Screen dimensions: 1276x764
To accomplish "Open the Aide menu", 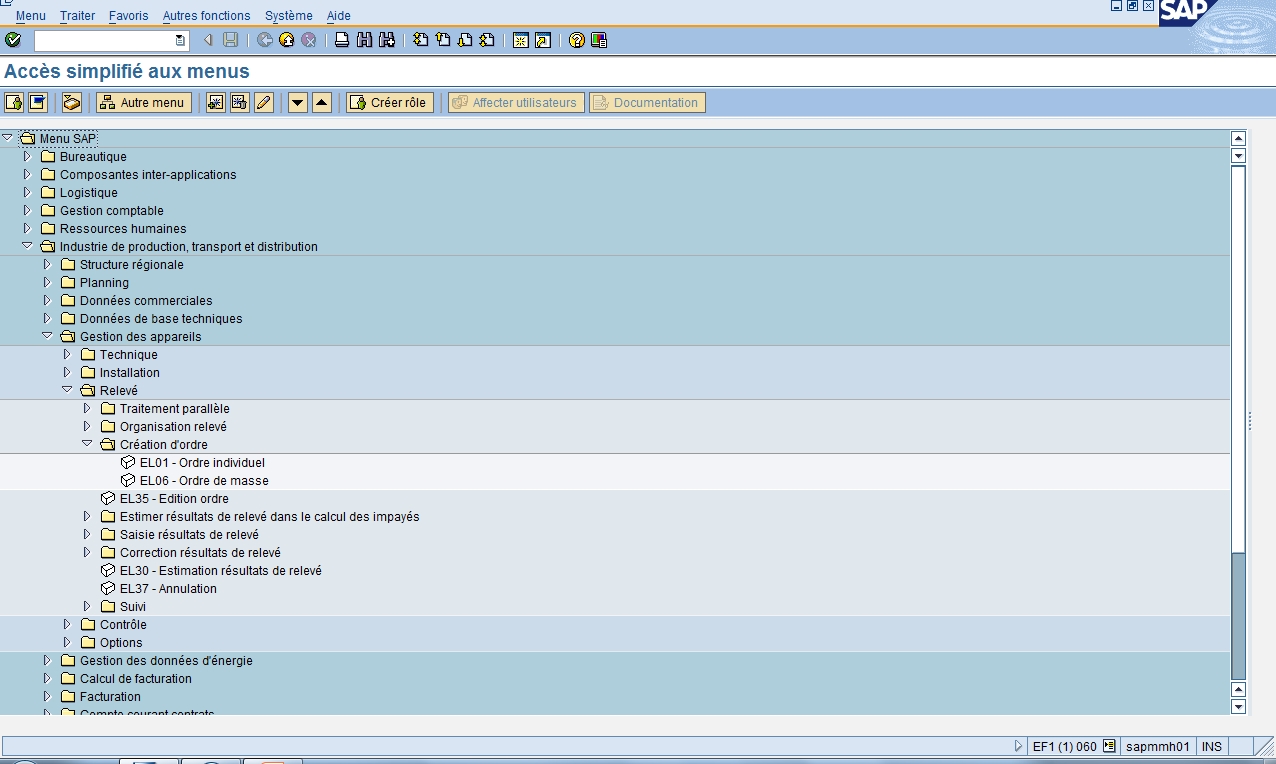I will (339, 16).
